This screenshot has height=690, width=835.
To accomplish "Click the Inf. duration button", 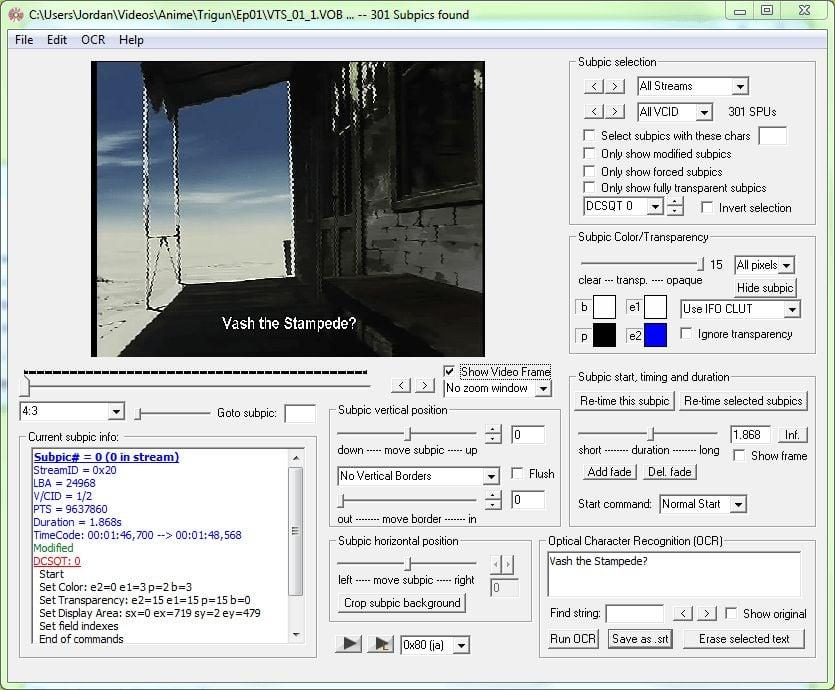I will [792, 435].
